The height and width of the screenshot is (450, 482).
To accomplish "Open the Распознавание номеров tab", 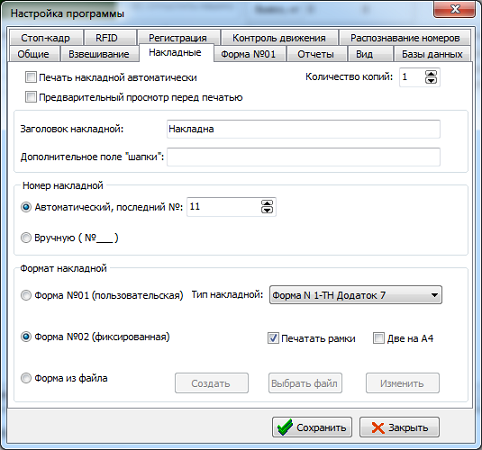I will click(x=405, y=38).
